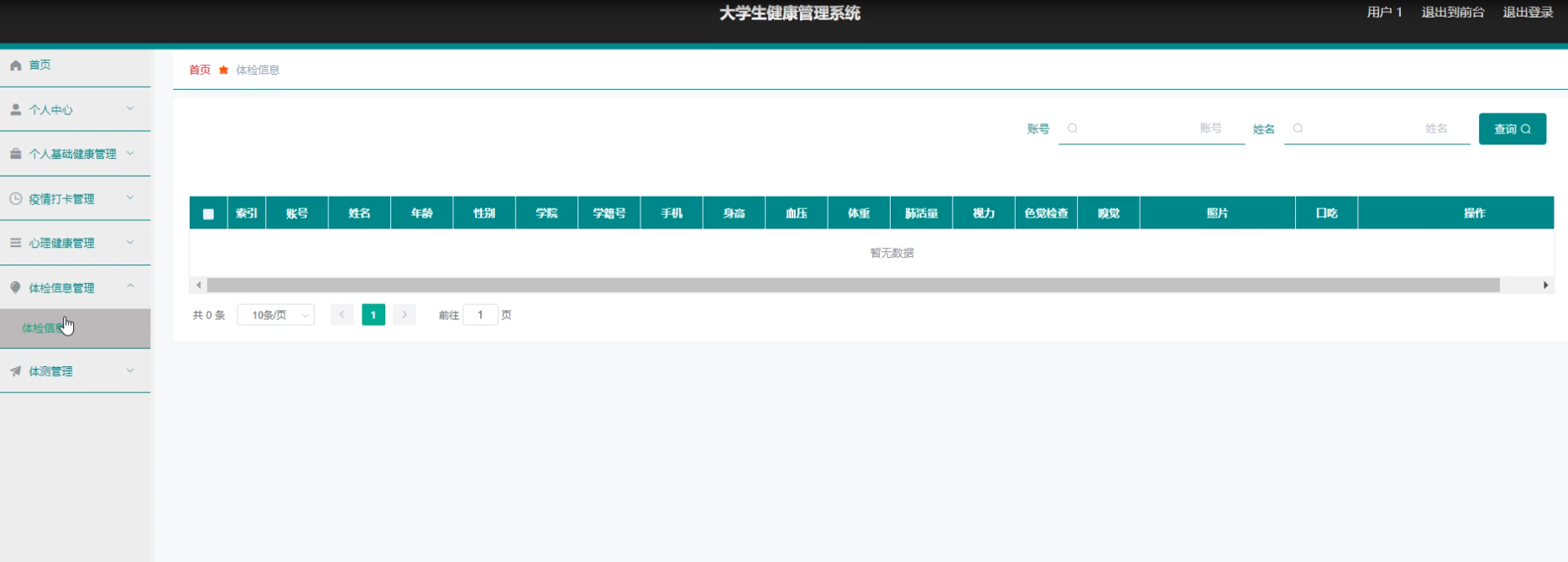Click the 手机 column header
The height and width of the screenshot is (562, 1568).
point(672,213)
